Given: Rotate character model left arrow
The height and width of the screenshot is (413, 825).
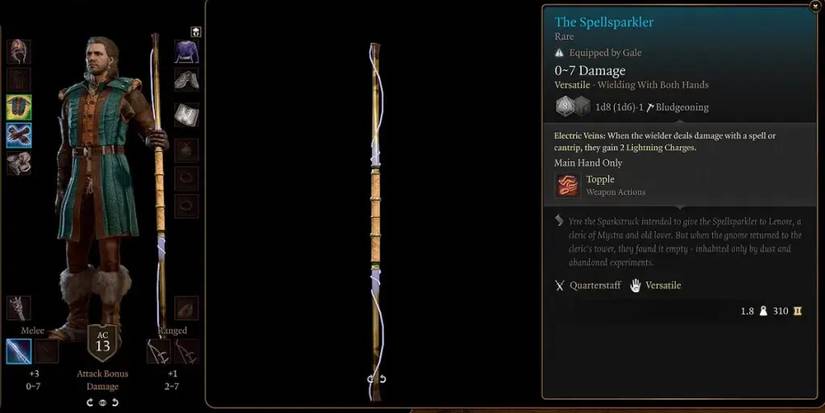Looking at the screenshot, I should tap(90, 402).
